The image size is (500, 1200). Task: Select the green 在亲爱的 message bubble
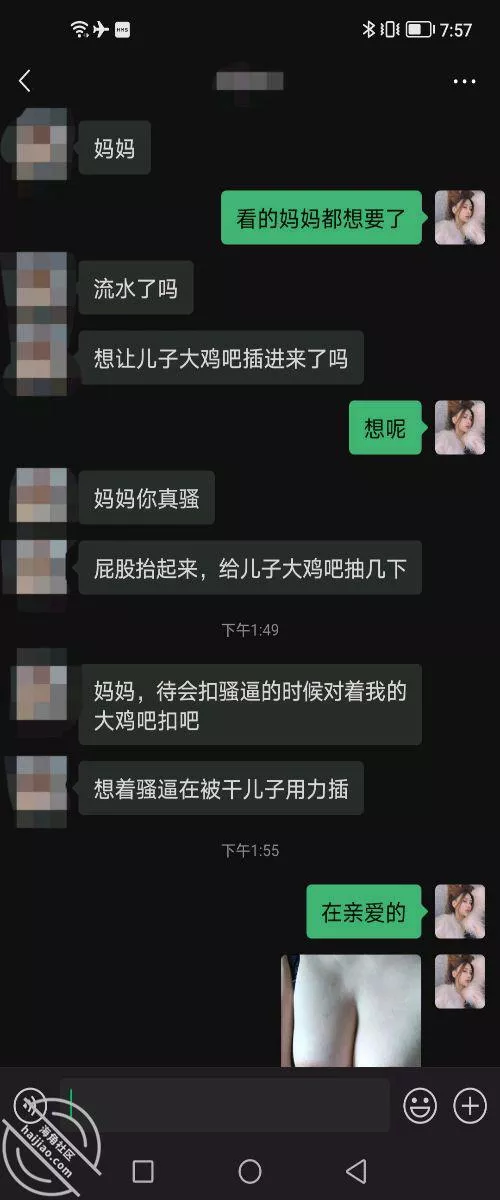364,912
